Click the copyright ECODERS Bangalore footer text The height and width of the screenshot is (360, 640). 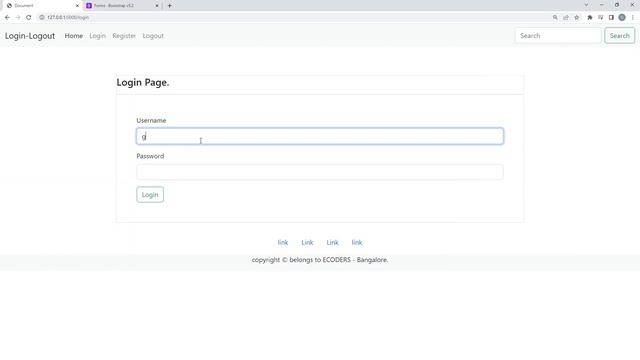[320, 260]
